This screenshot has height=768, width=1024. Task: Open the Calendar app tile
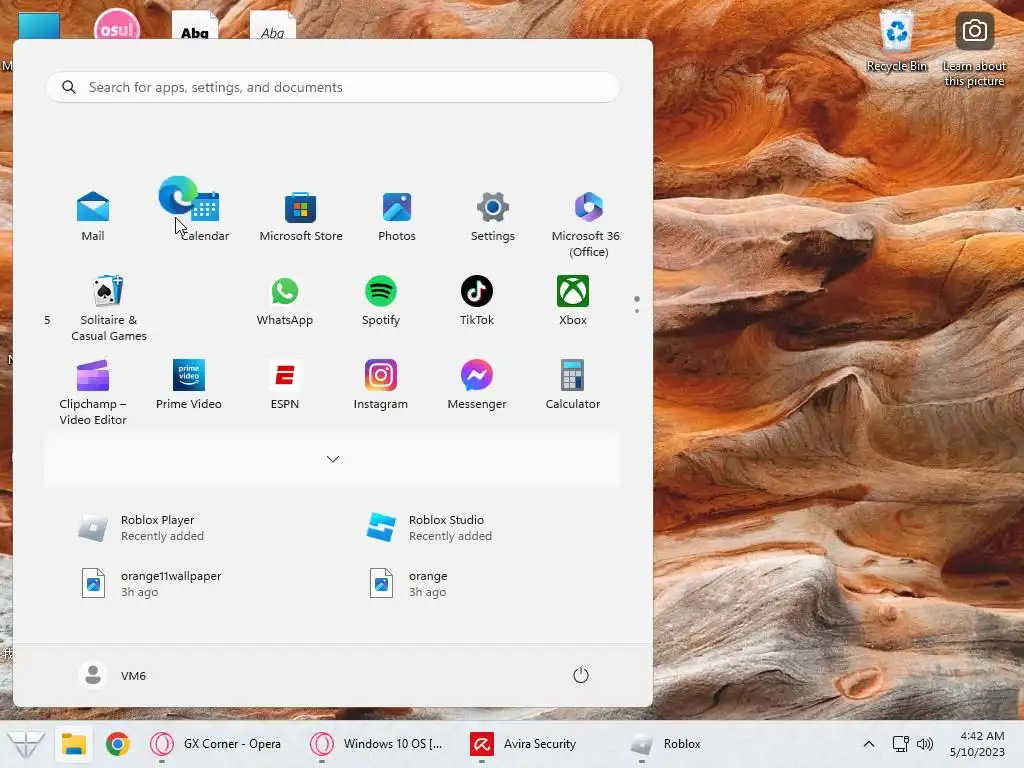[x=205, y=216]
